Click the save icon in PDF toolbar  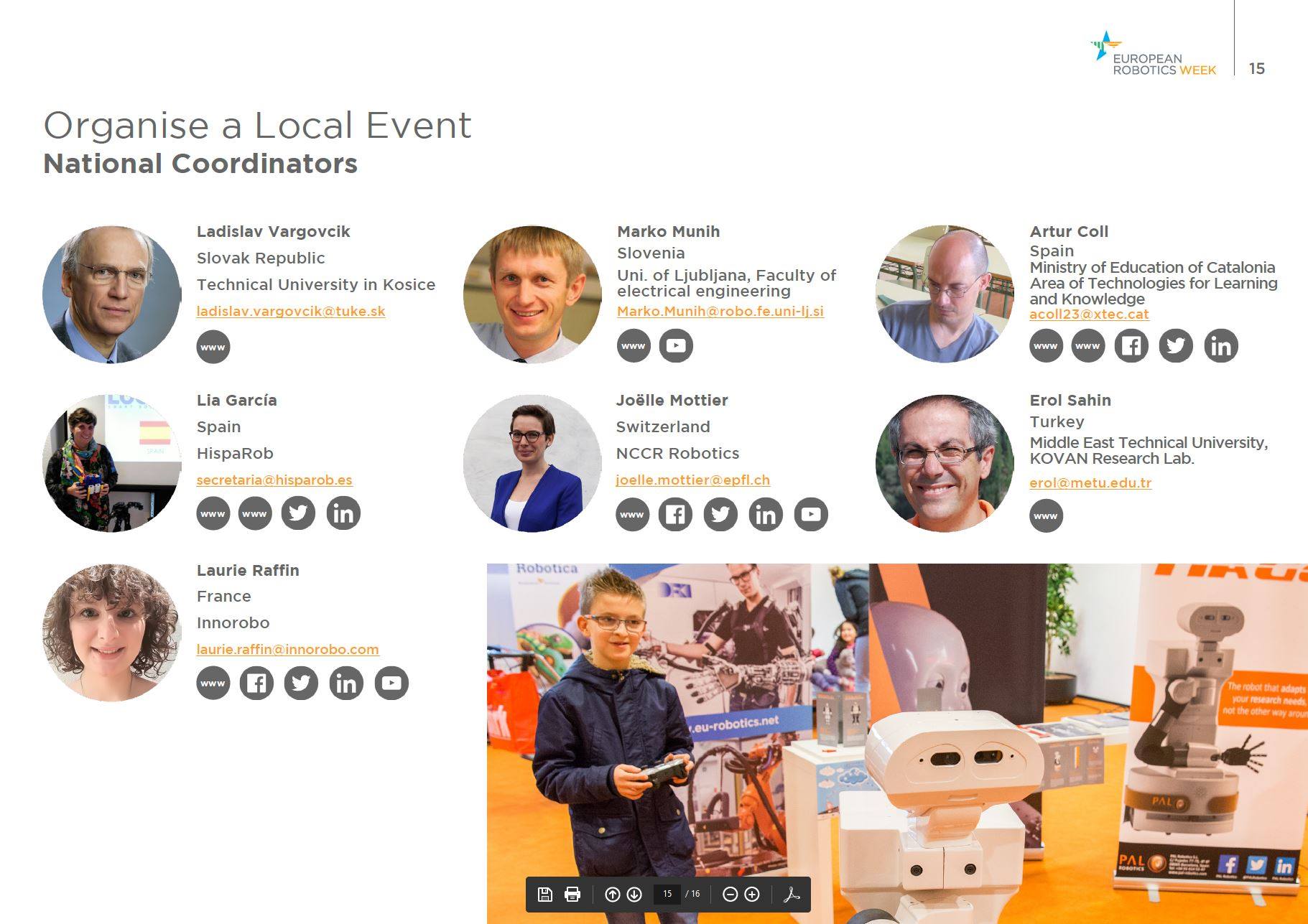coord(544,894)
